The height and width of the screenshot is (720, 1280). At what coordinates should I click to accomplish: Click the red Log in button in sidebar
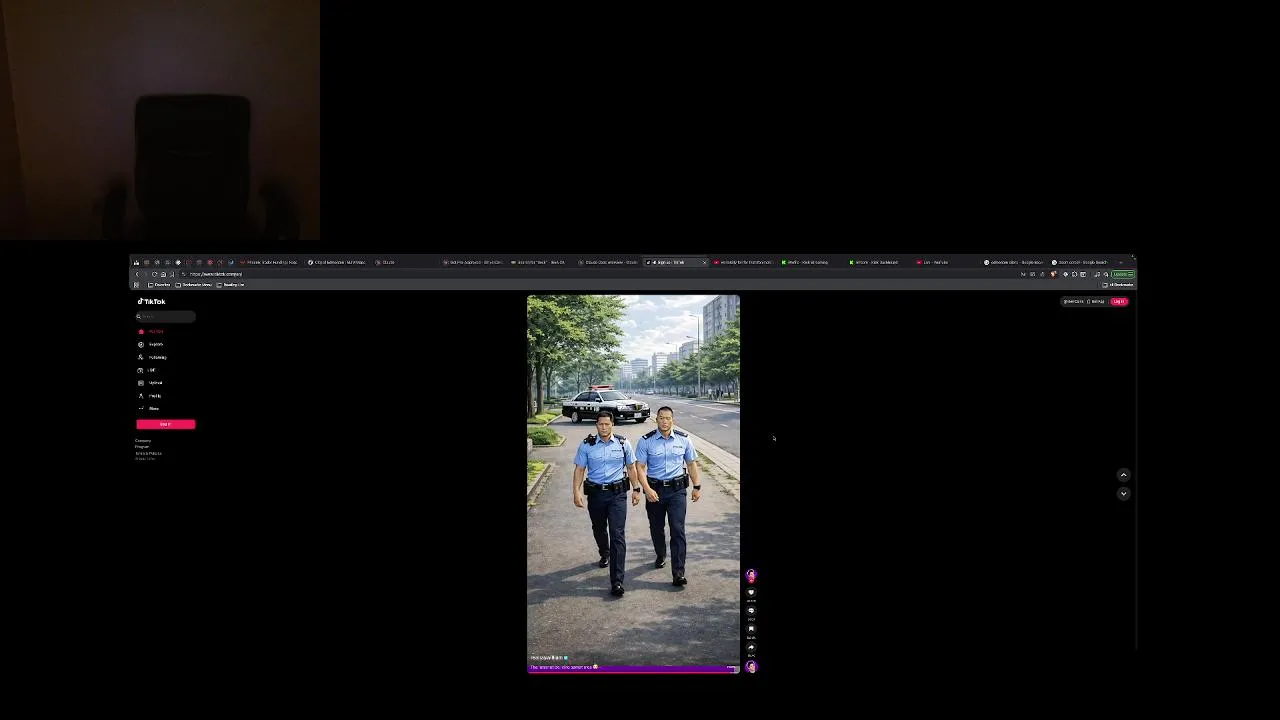(x=166, y=424)
